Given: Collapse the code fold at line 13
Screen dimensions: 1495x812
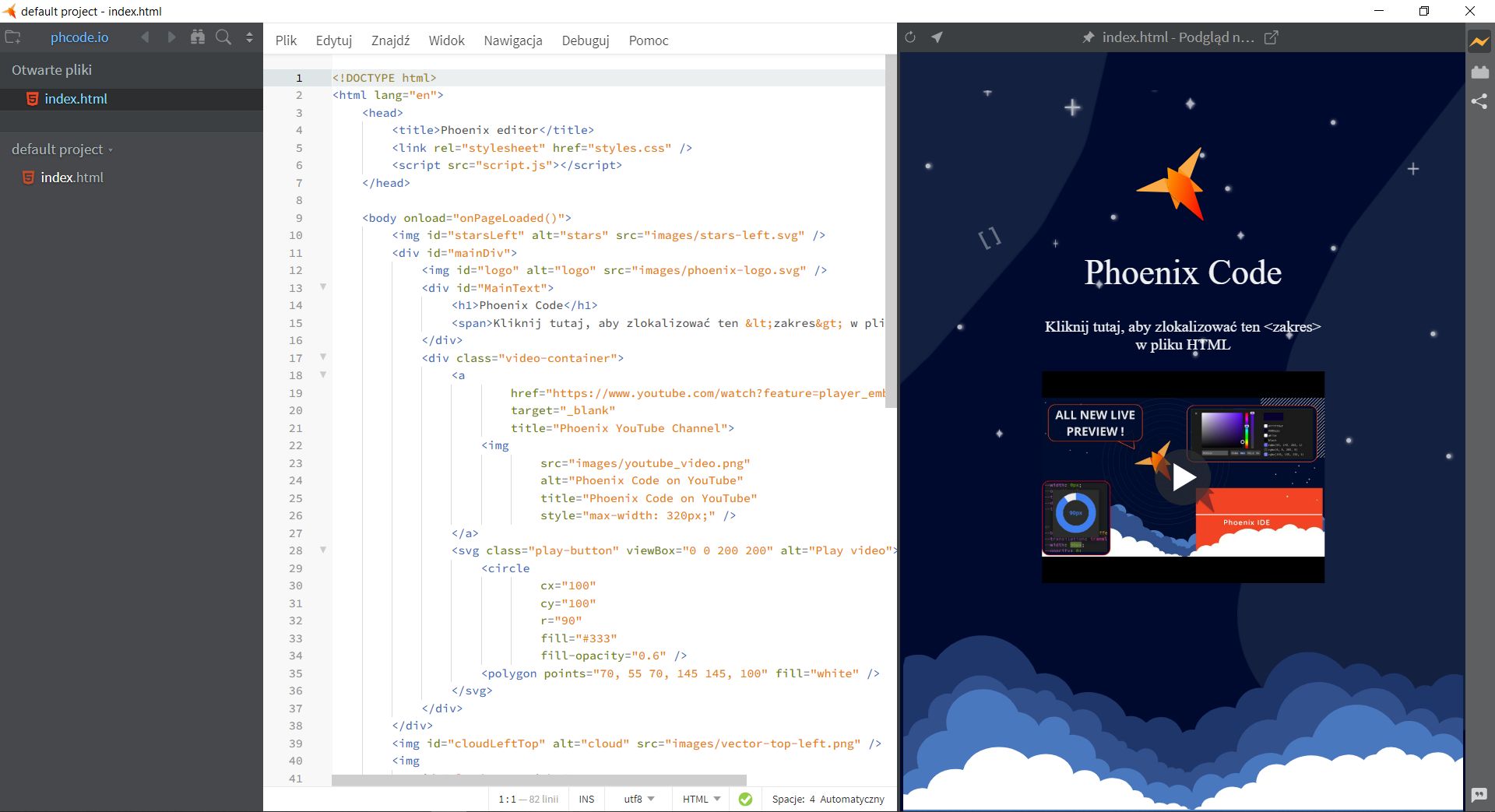Looking at the screenshot, I should coord(322,287).
